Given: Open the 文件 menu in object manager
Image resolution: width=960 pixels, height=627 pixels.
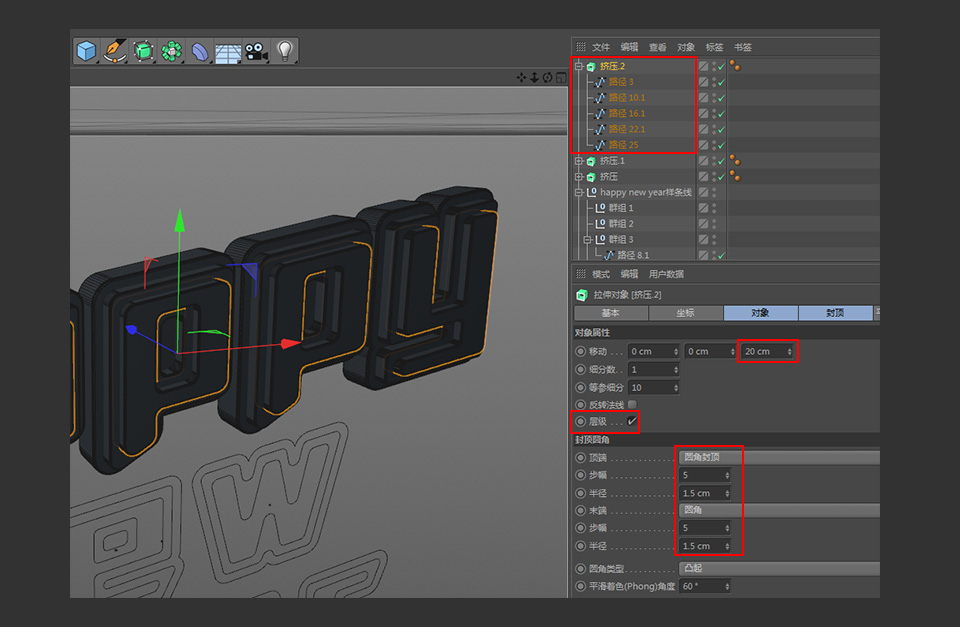Looking at the screenshot, I should [601, 47].
